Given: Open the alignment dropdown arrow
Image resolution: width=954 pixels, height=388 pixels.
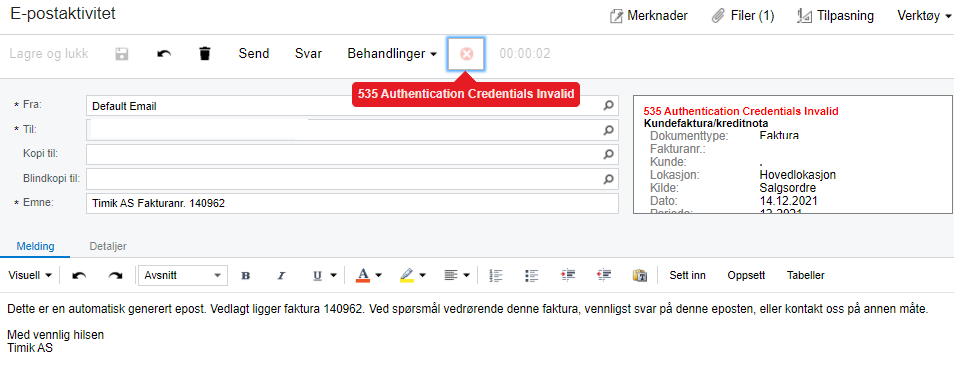Looking at the screenshot, I should coord(467,275).
